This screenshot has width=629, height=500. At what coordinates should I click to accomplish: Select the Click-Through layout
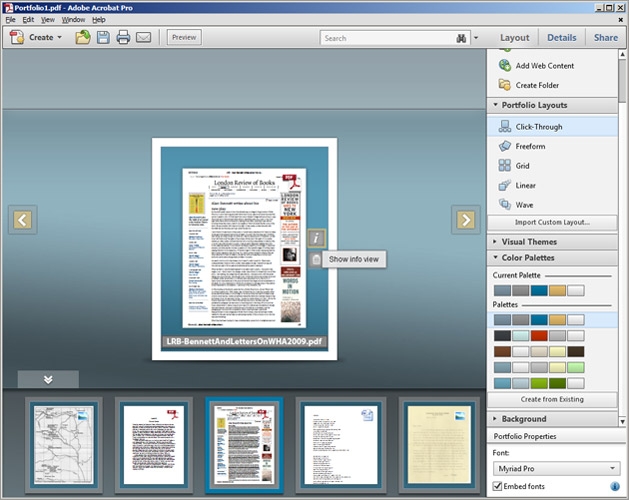tap(552, 127)
